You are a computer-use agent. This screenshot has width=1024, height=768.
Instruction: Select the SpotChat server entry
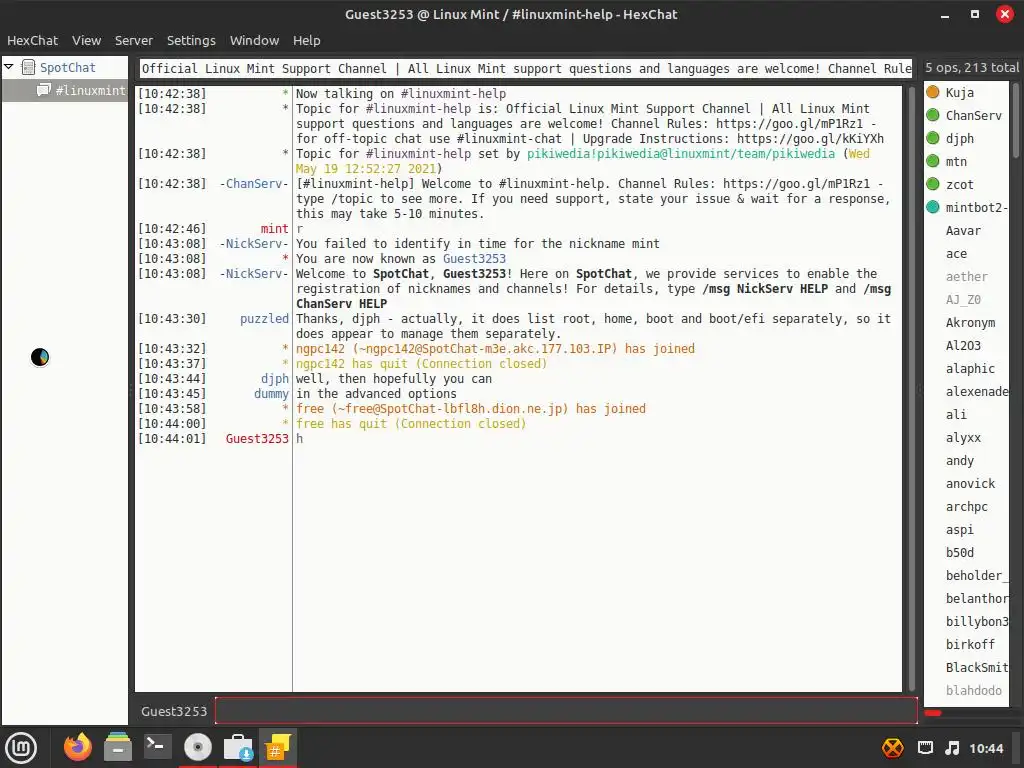click(x=67, y=67)
